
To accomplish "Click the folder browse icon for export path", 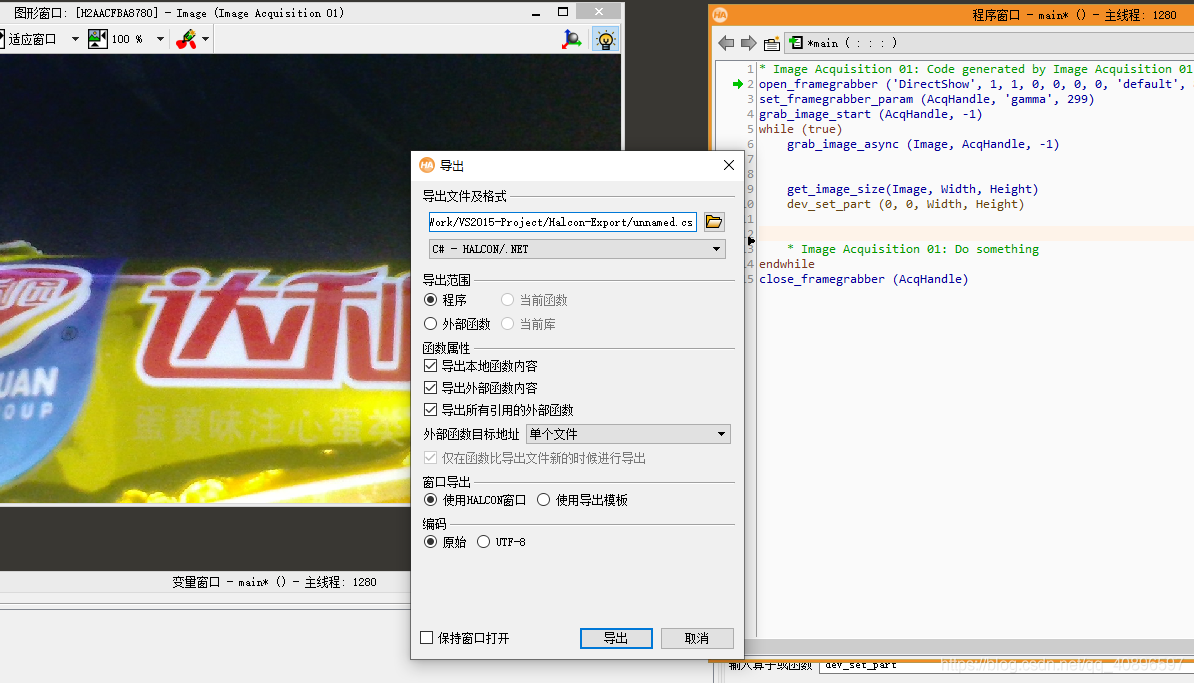I will (x=713, y=222).
